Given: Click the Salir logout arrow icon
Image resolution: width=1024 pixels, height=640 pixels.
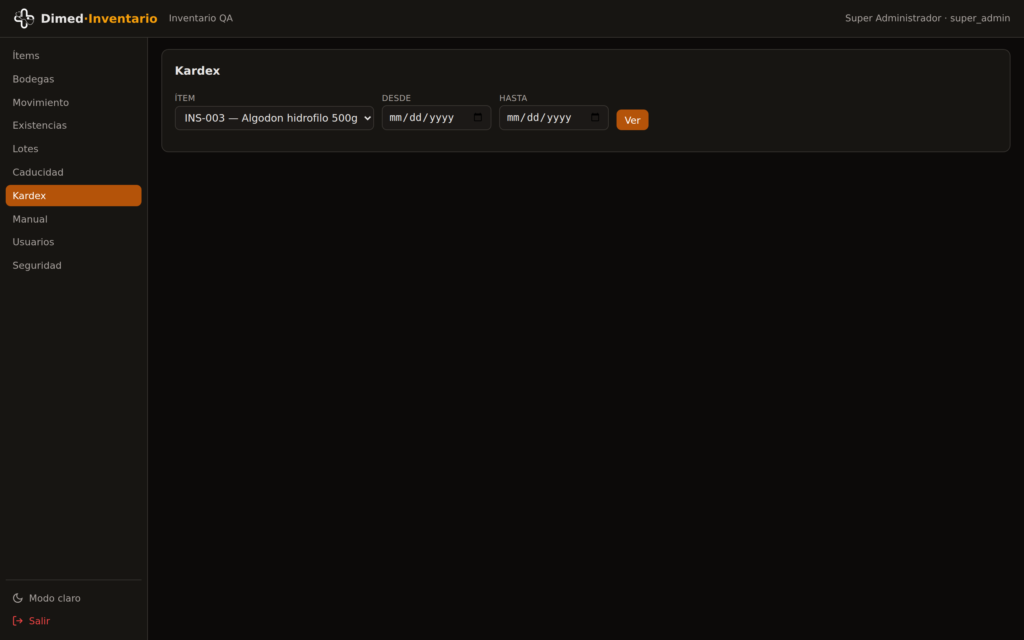Looking at the screenshot, I should pyautogui.click(x=18, y=621).
